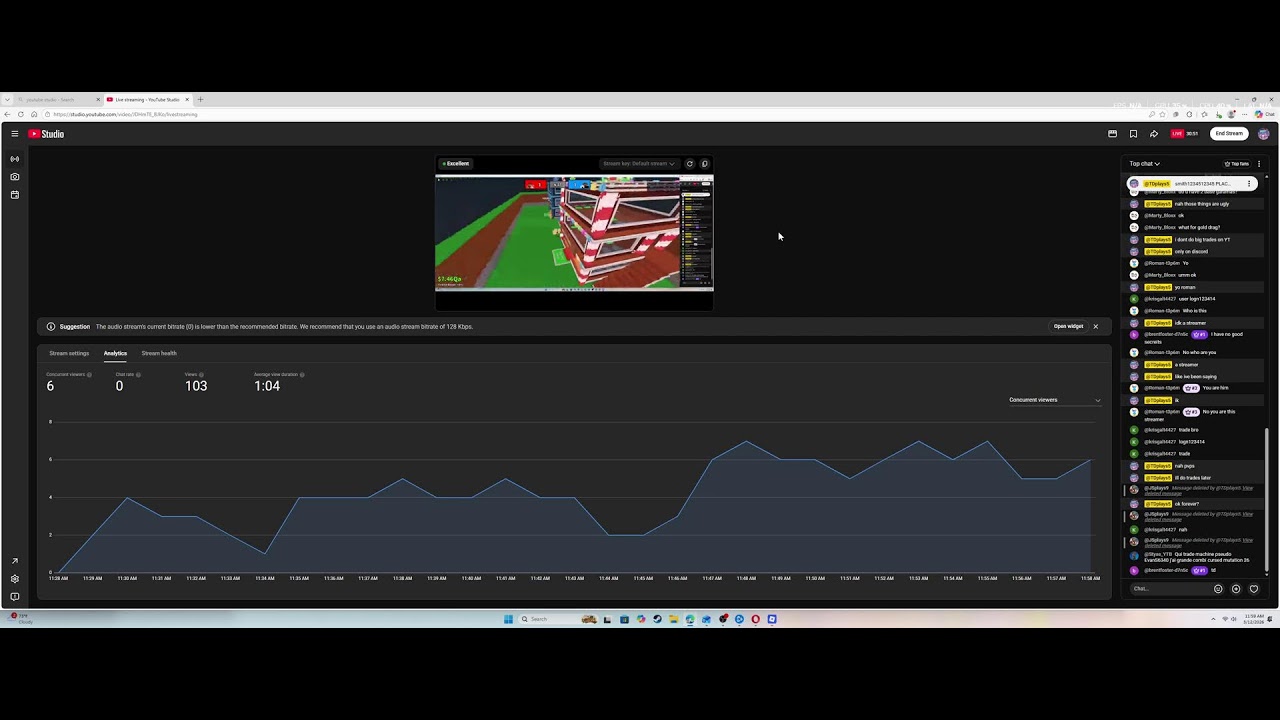Click the super chat dollar icon

[1236, 589]
